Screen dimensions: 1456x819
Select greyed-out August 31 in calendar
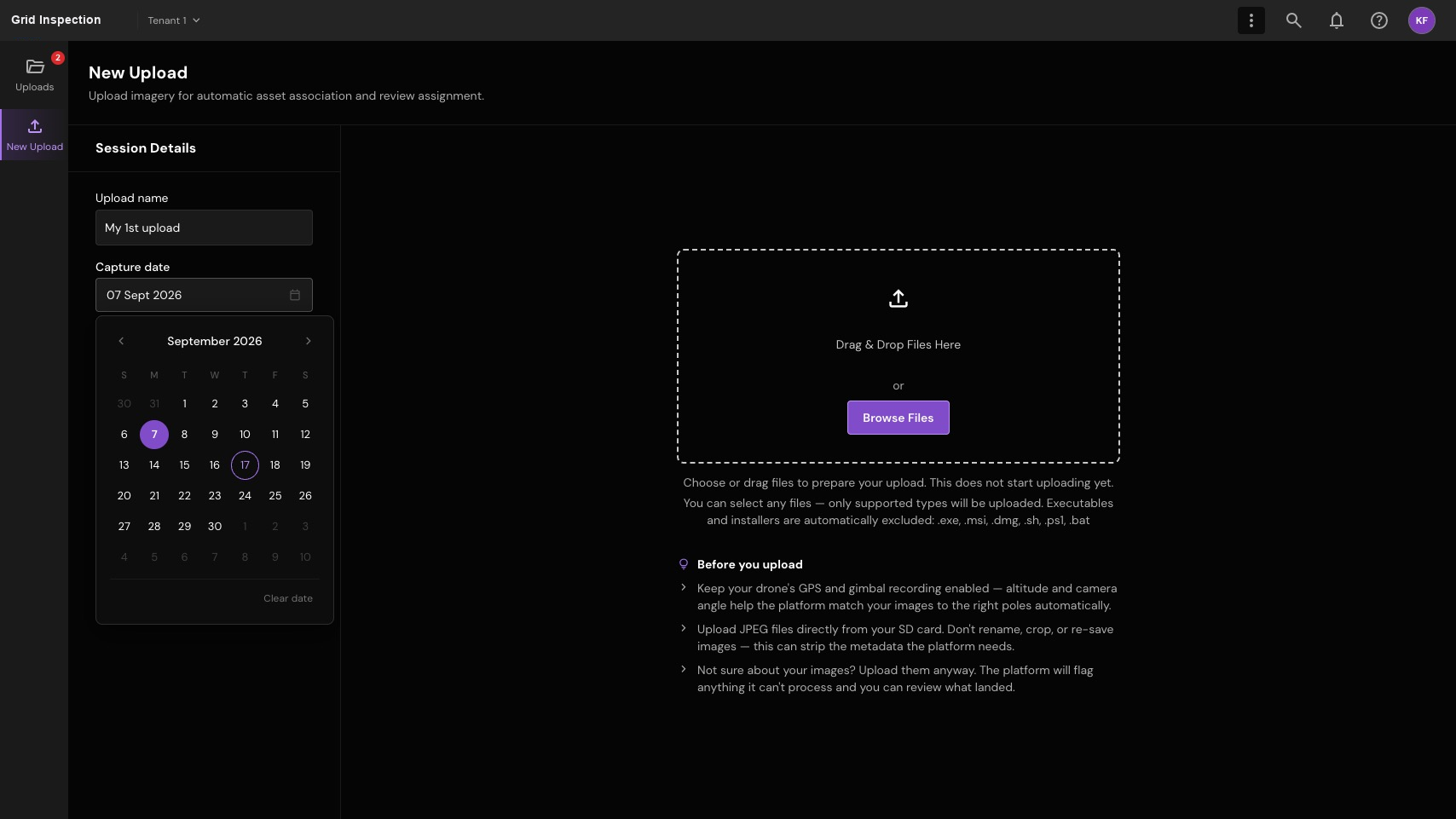click(154, 404)
